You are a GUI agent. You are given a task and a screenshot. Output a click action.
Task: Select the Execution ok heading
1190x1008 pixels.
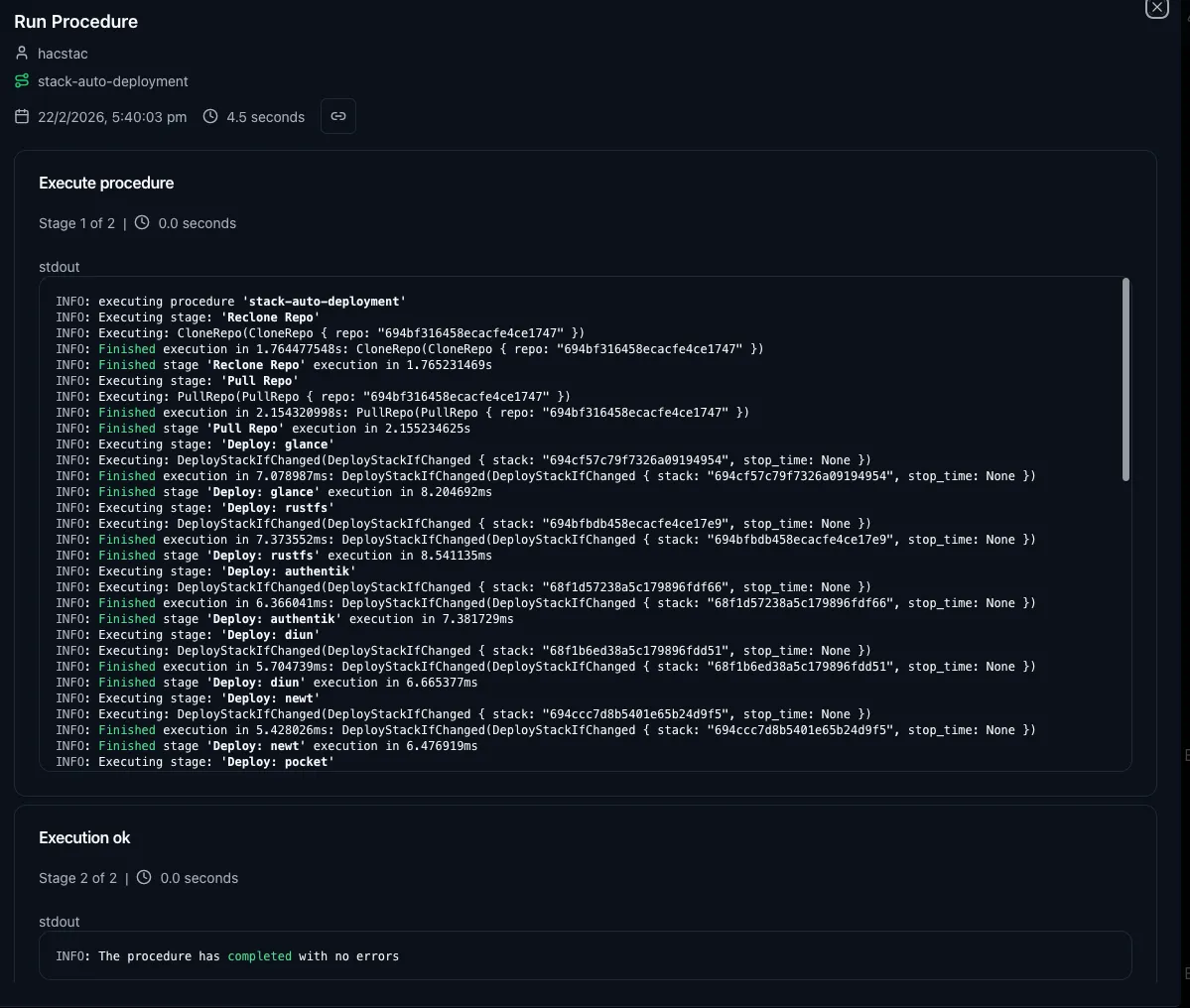tap(84, 837)
